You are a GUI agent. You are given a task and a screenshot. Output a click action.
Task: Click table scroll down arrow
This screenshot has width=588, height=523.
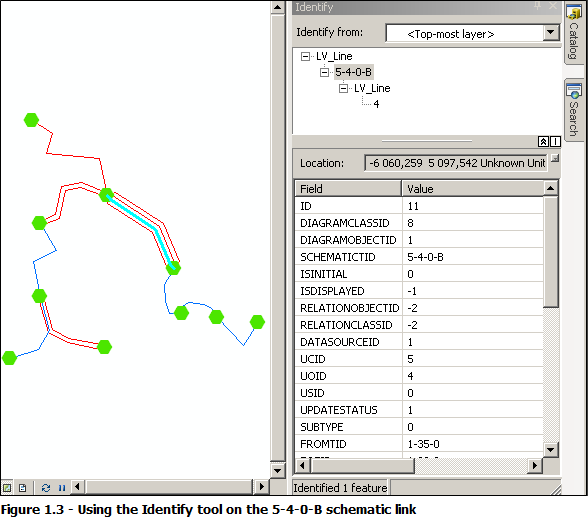click(x=550, y=449)
